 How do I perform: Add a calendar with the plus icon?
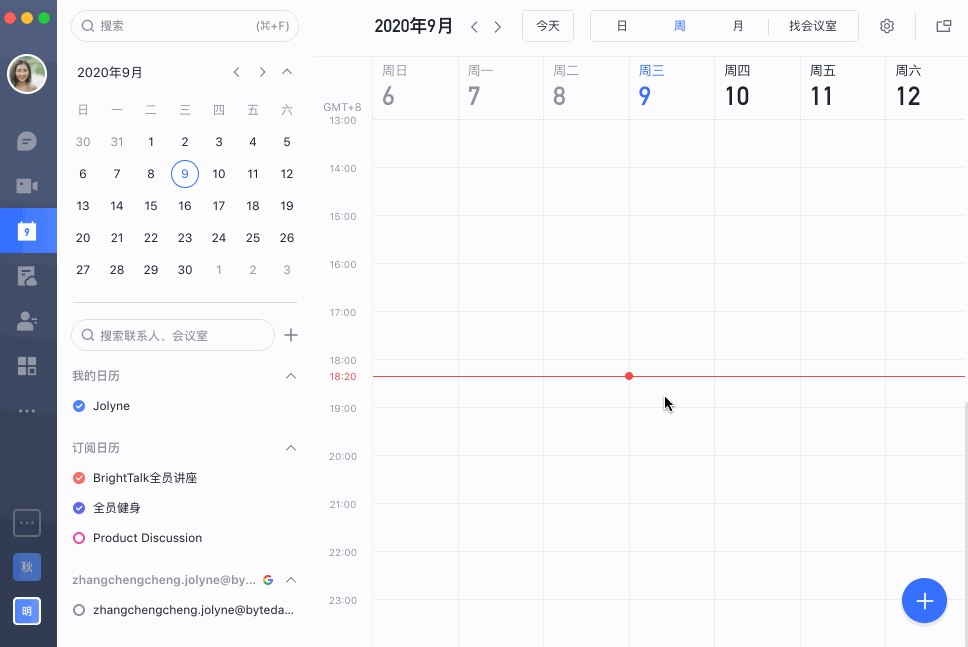[x=291, y=335]
